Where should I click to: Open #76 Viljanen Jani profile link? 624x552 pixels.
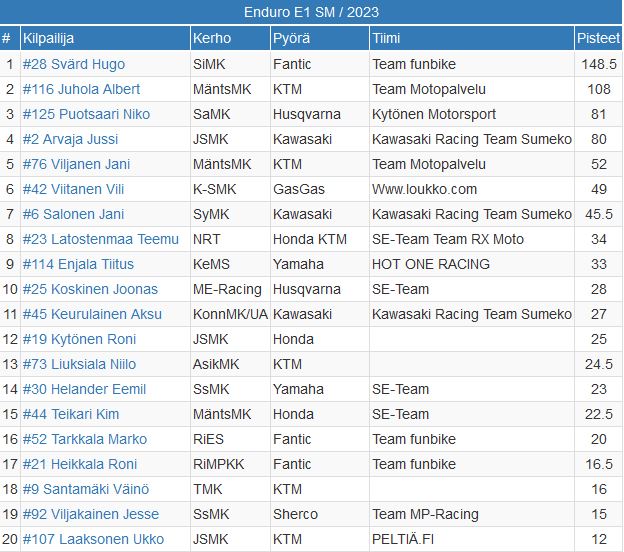pos(76,164)
